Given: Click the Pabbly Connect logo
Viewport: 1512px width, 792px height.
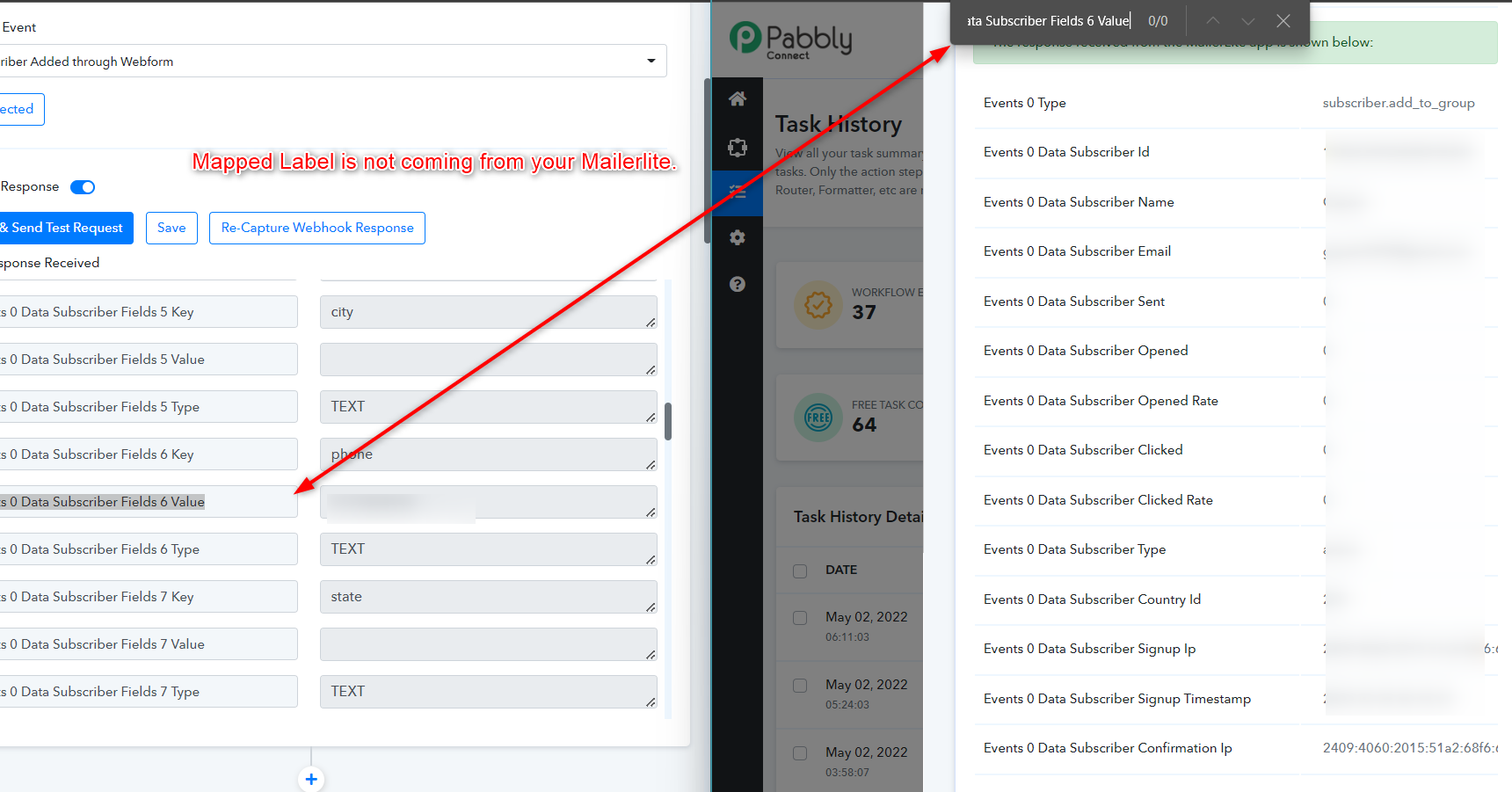Looking at the screenshot, I should pos(790,40).
